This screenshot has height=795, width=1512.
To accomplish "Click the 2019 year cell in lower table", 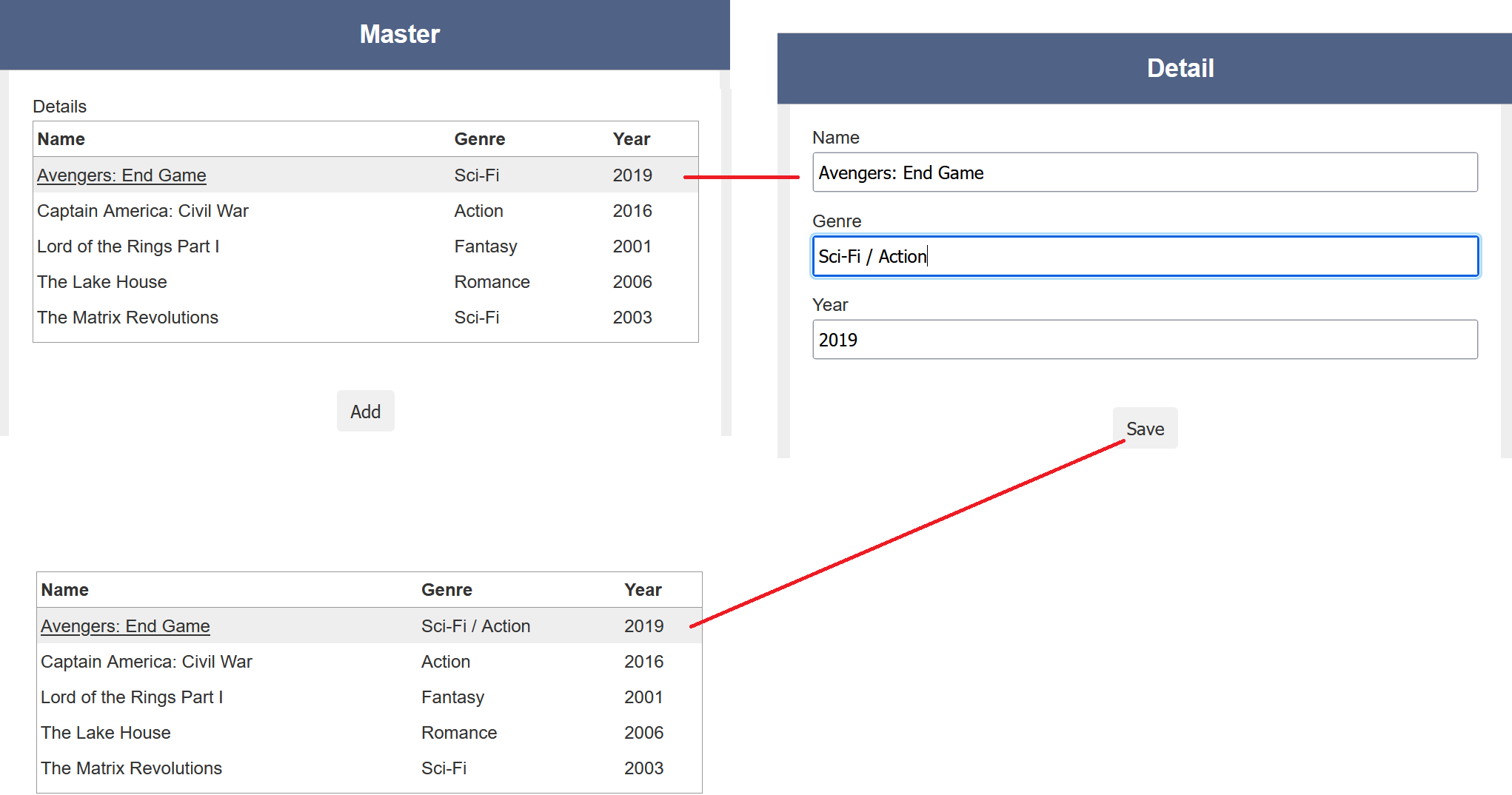I will coord(643,626).
